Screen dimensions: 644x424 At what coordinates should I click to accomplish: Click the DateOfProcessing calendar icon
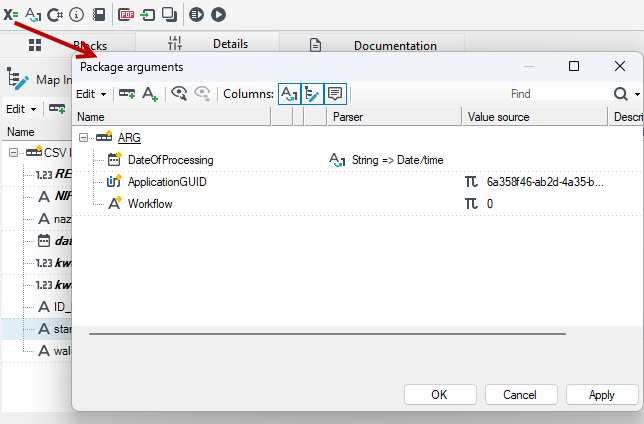[114, 159]
